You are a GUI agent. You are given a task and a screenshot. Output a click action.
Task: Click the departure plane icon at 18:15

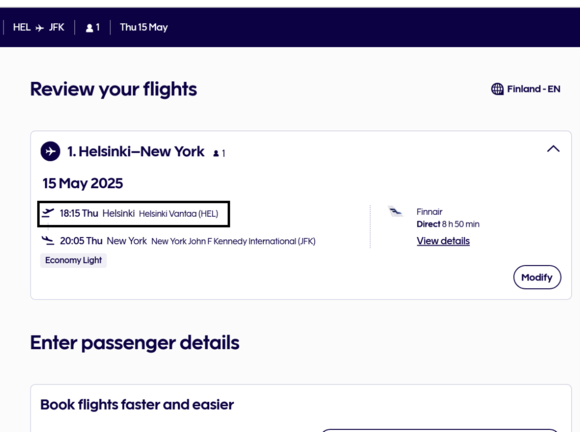coord(48,213)
